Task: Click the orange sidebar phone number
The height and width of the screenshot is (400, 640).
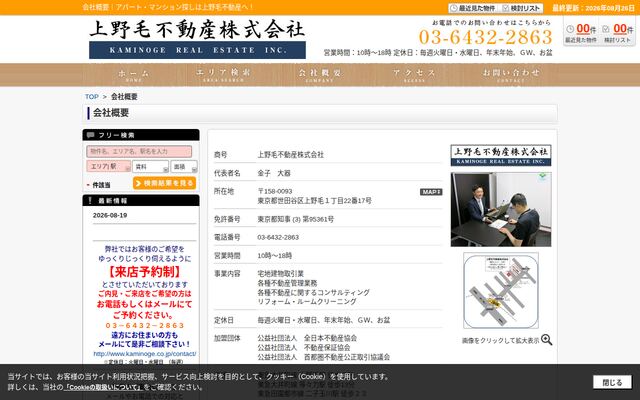Action: [x=145, y=325]
